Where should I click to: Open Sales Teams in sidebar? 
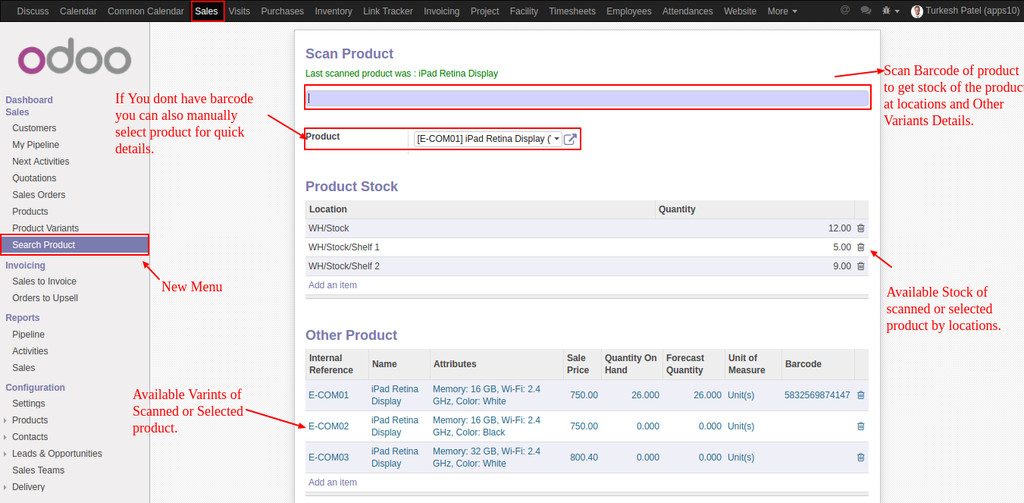[x=39, y=470]
